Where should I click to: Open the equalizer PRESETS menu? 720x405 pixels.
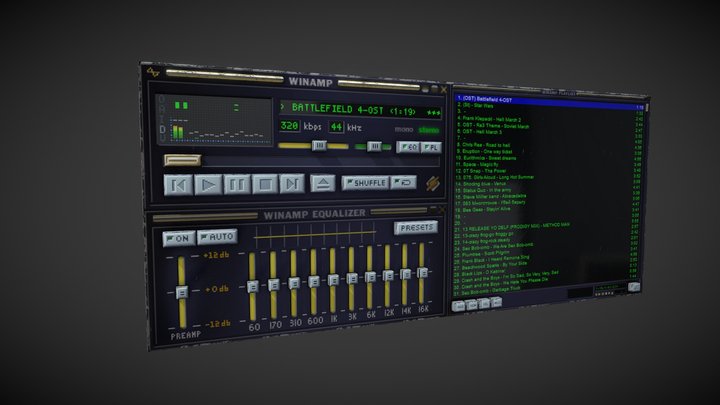pyautogui.click(x=416, y=228)
